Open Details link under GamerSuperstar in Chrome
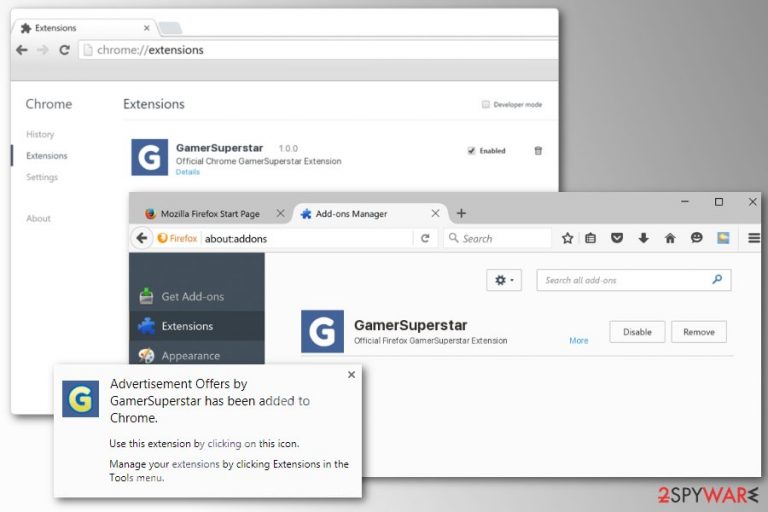This screenshot has width=768, height=512. pyautogui.click(x=188, y=172)
